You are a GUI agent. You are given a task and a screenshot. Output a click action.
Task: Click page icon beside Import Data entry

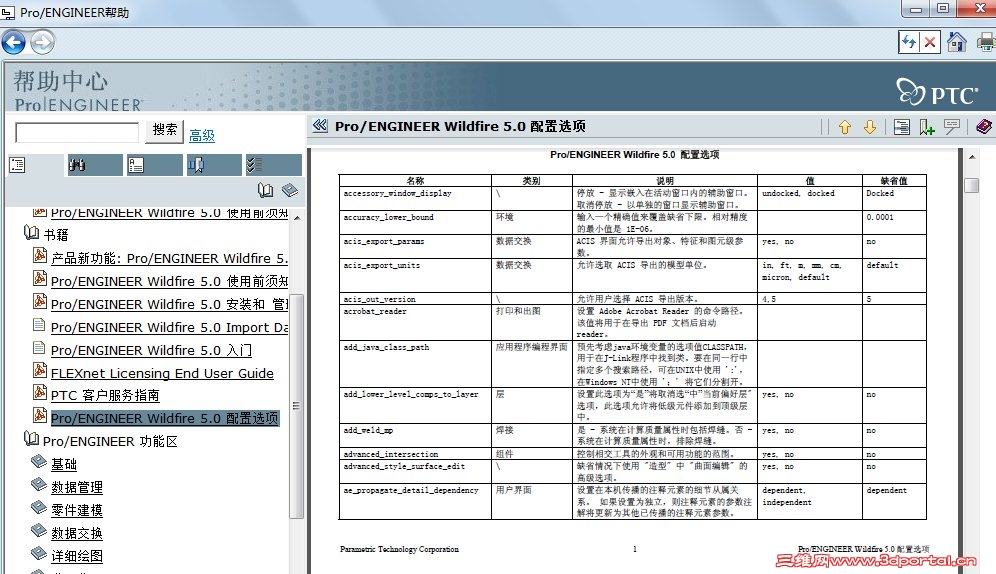39,325
